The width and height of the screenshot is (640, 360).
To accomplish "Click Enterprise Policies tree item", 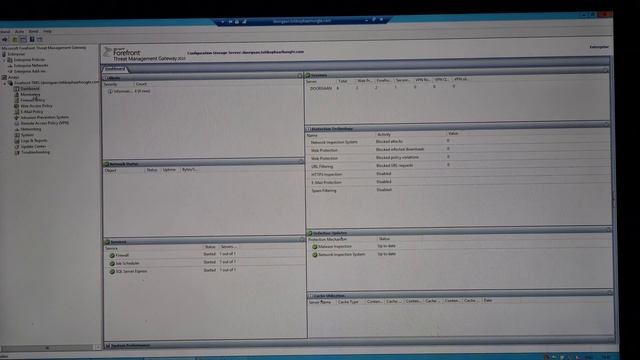I will [29, 60].
